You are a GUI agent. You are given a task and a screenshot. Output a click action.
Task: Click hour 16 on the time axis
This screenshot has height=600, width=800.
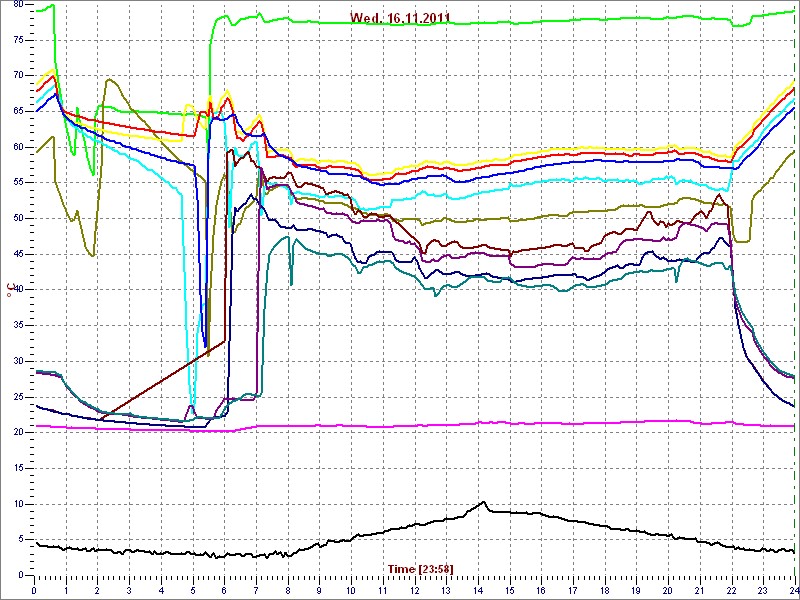click(x=541, y=589)
